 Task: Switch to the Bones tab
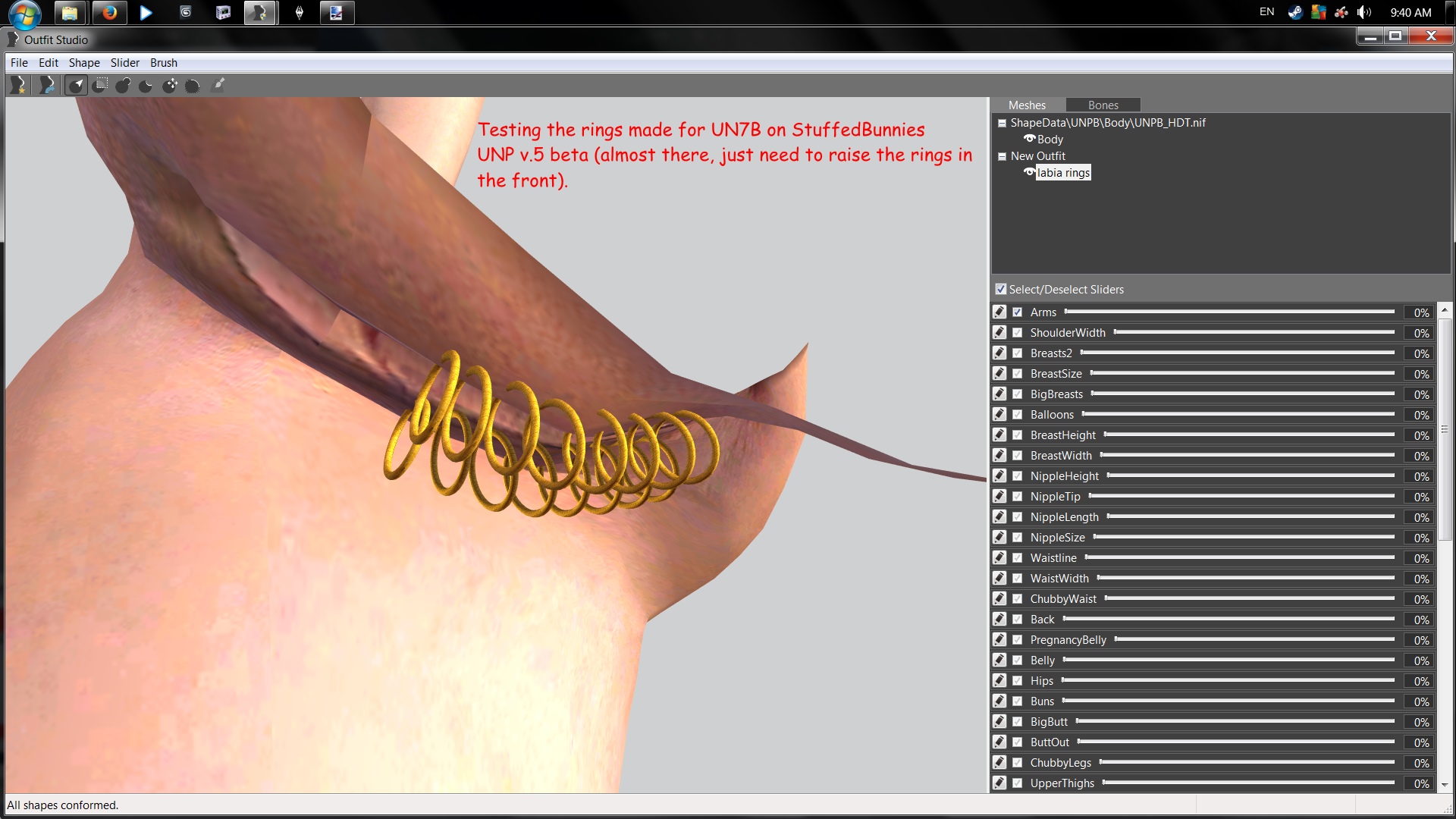pos(1103,105)
